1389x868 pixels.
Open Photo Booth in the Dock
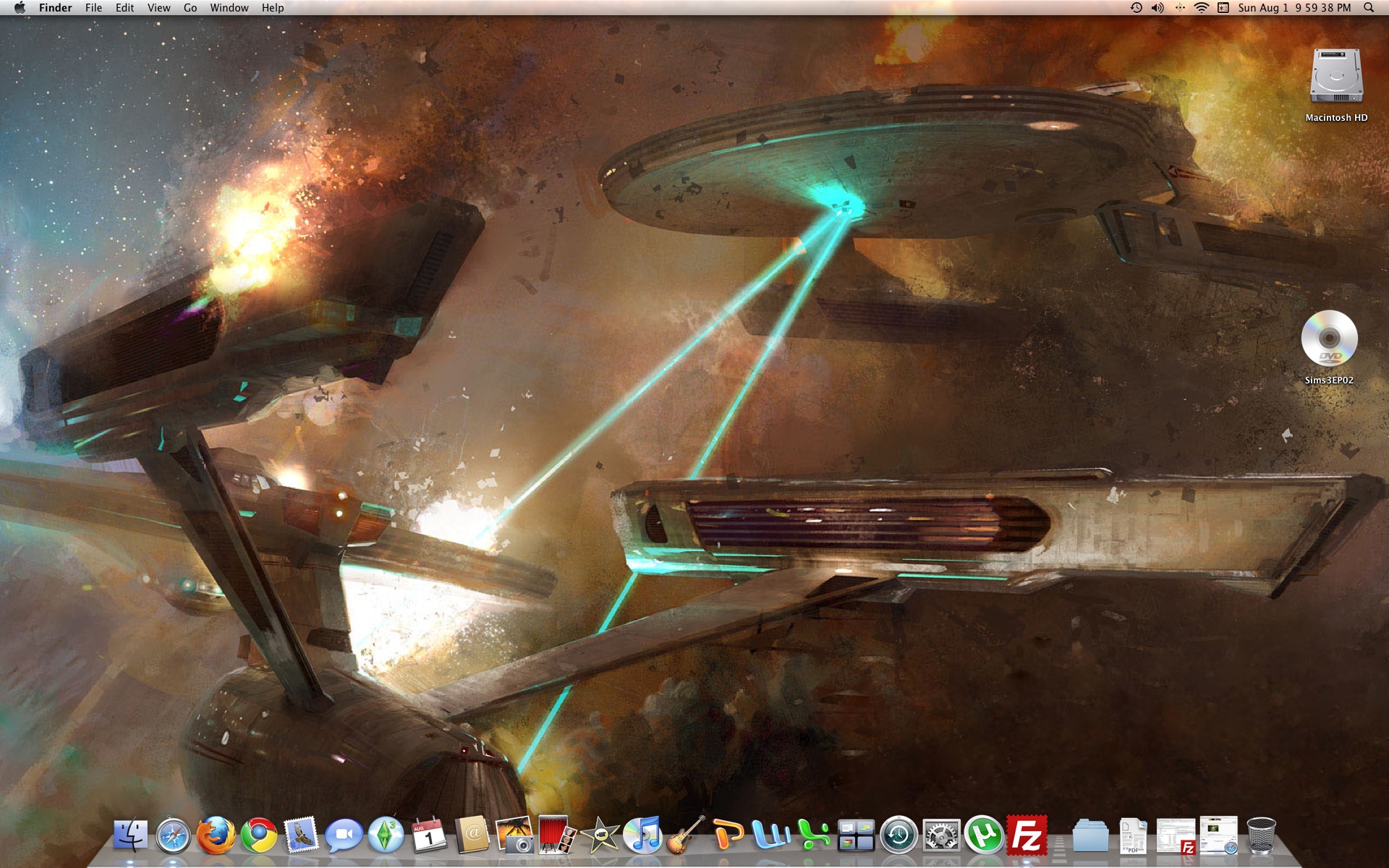pyautogui.click(x=557, y=835)
